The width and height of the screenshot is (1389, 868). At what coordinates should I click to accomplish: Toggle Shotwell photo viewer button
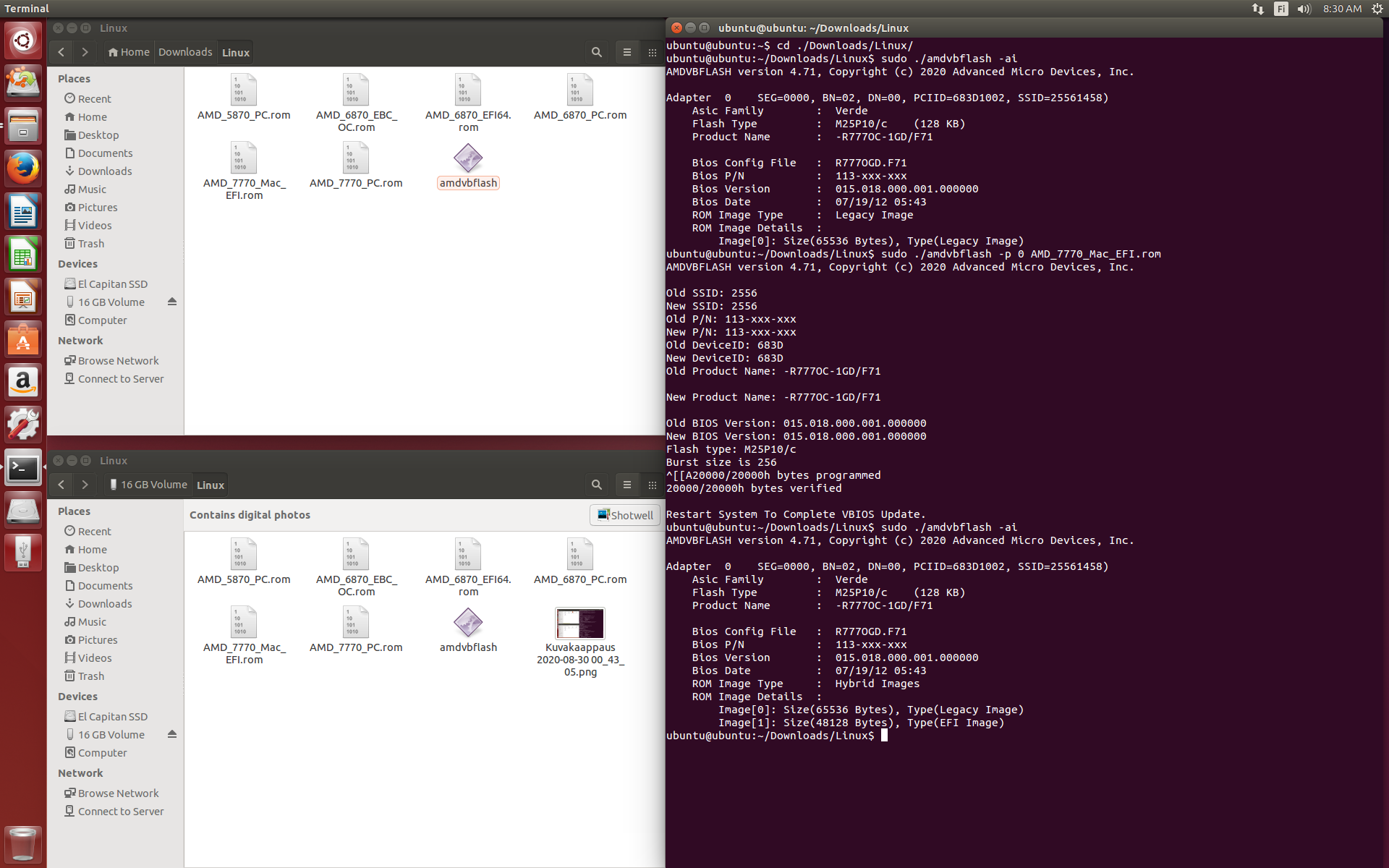[621, 514]
